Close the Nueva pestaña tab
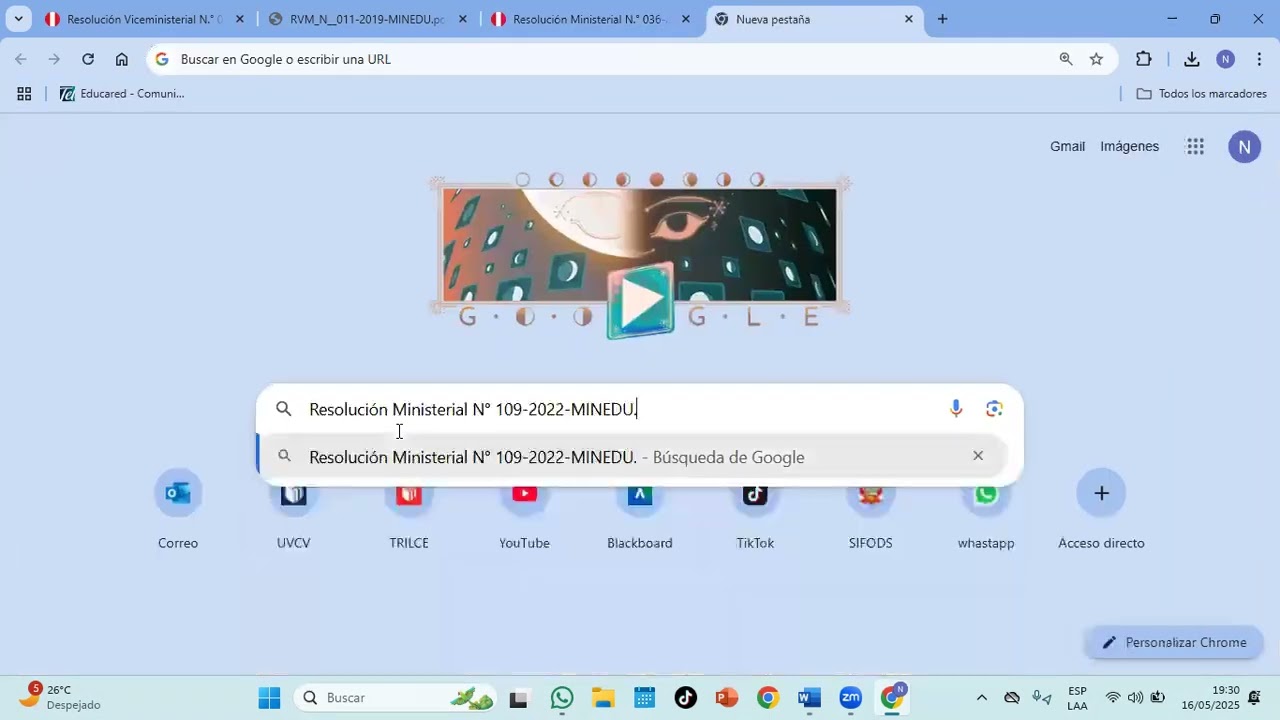Screen dimensions: 1280x720 tap(908, 19)
